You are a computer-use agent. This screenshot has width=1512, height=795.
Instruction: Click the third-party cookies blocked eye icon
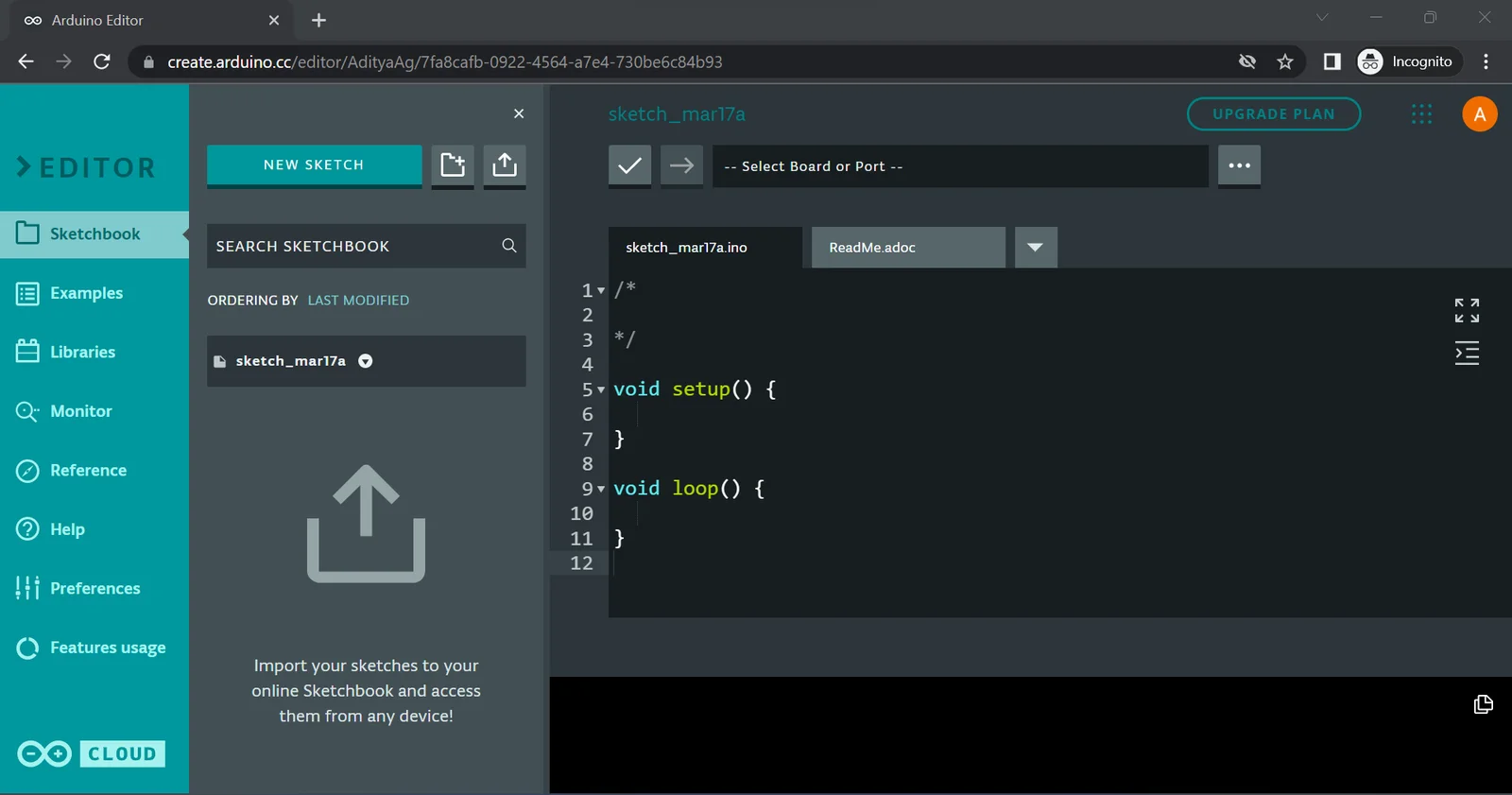point(1247,61)
